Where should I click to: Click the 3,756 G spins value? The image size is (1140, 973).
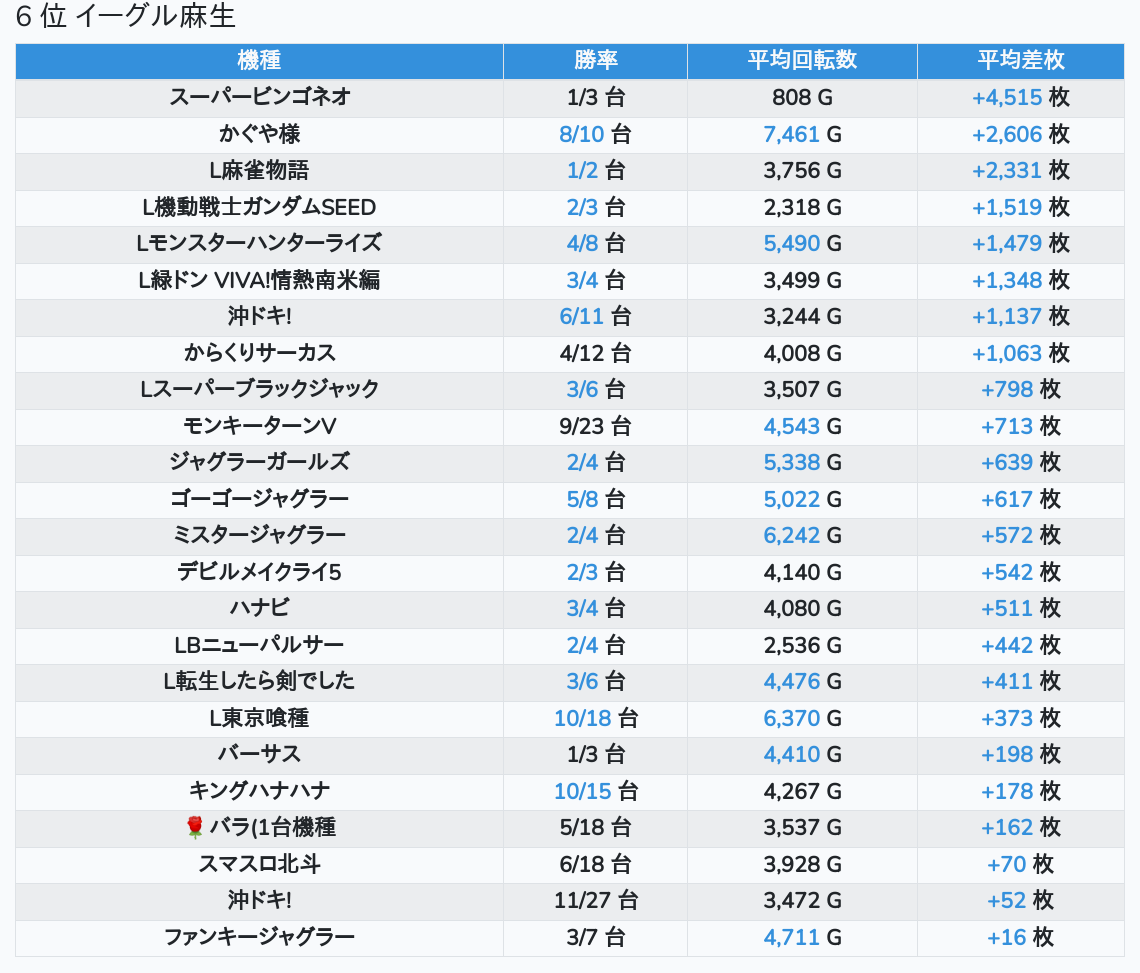tap(802, 170)
